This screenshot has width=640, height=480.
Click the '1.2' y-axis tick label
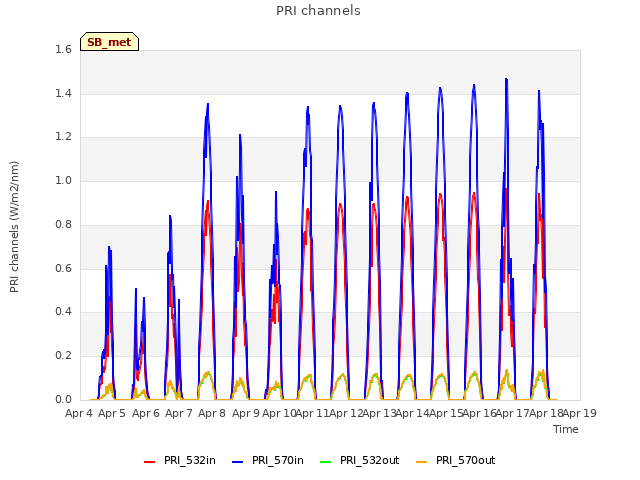[x=63, y=137]
